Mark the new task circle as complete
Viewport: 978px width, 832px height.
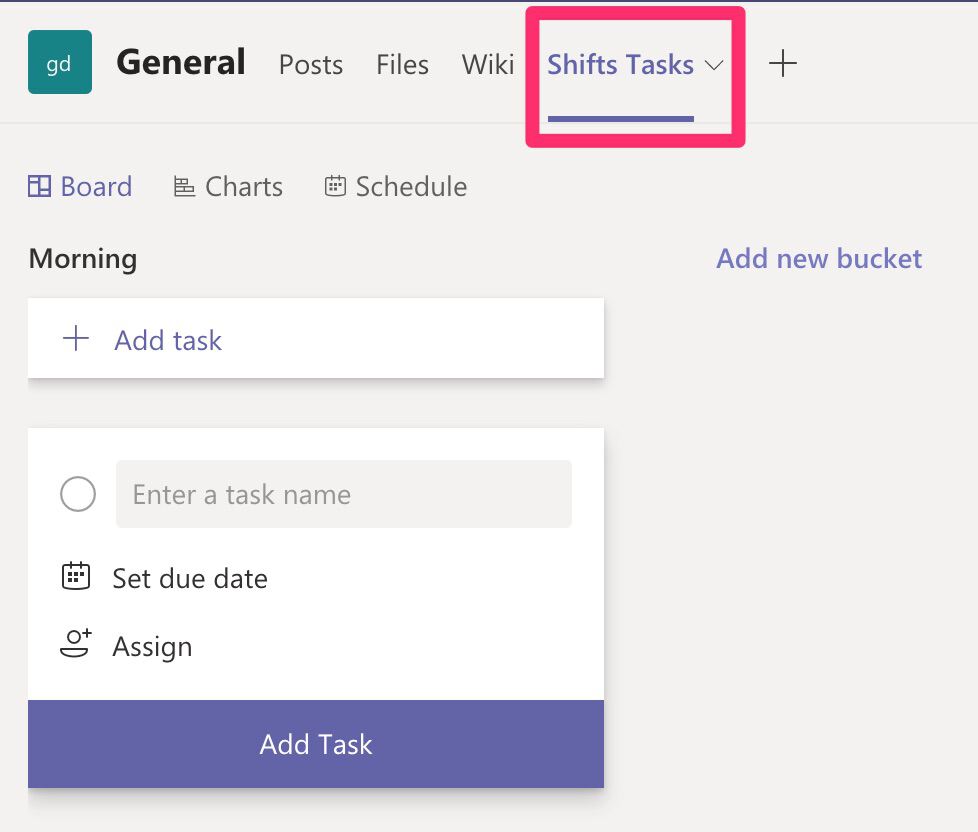click(78, 494)
